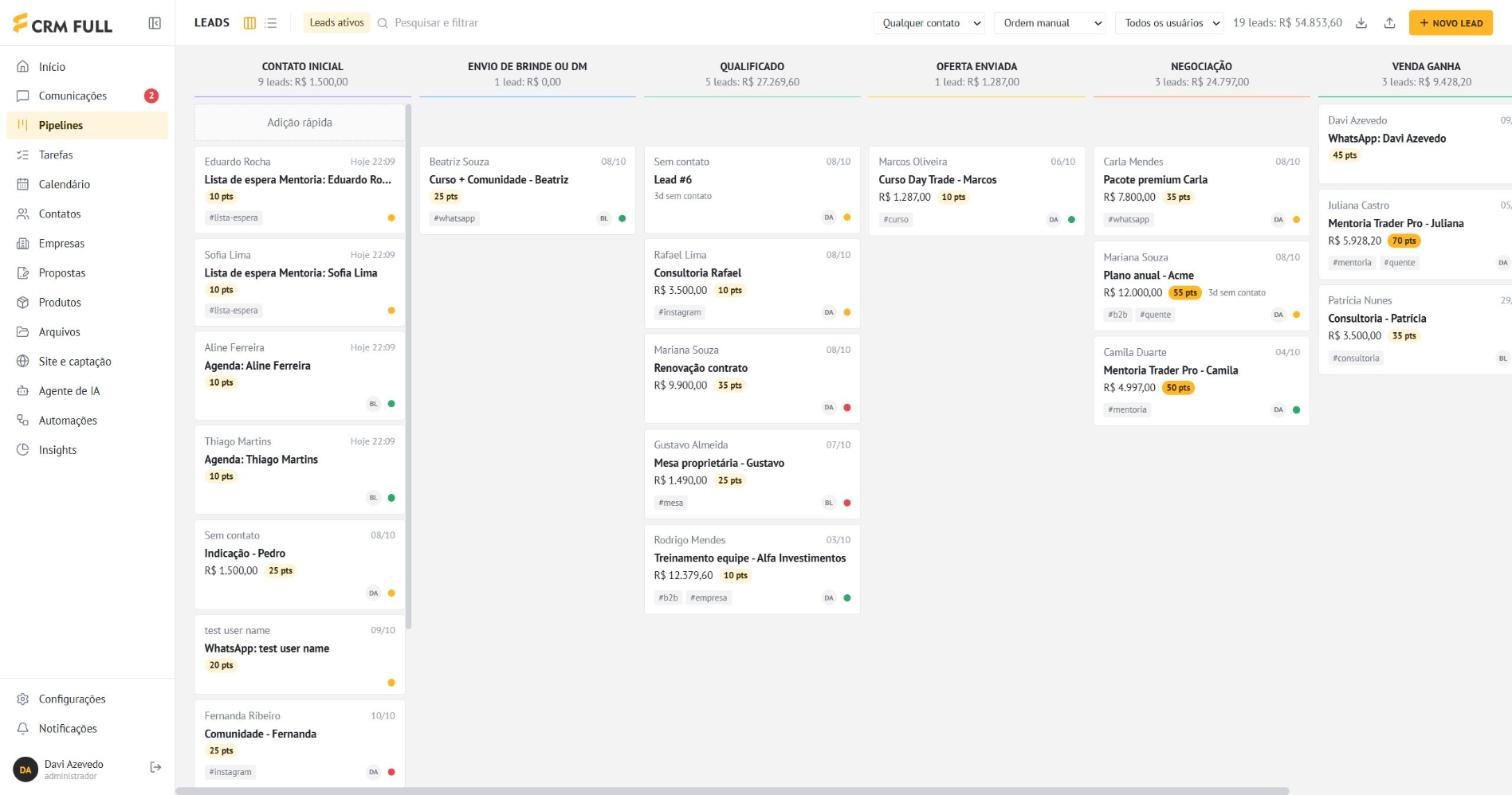Click the Configurações gear icon
The image size is (1512, 795).
(23, 699)
